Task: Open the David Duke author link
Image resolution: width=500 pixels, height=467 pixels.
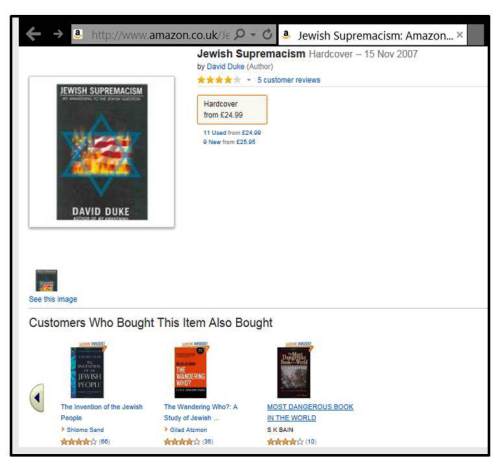Action: click(225, 66)
